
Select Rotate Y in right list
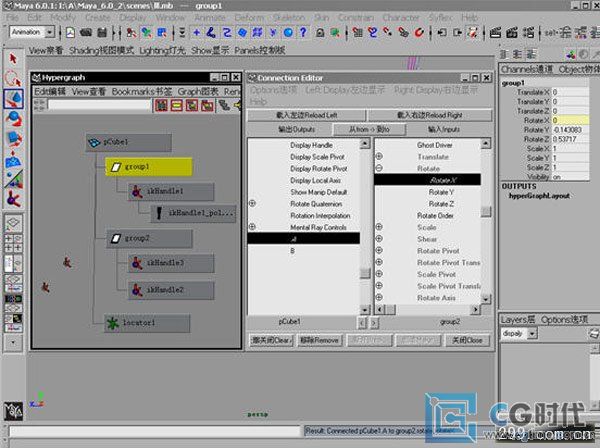441,192
